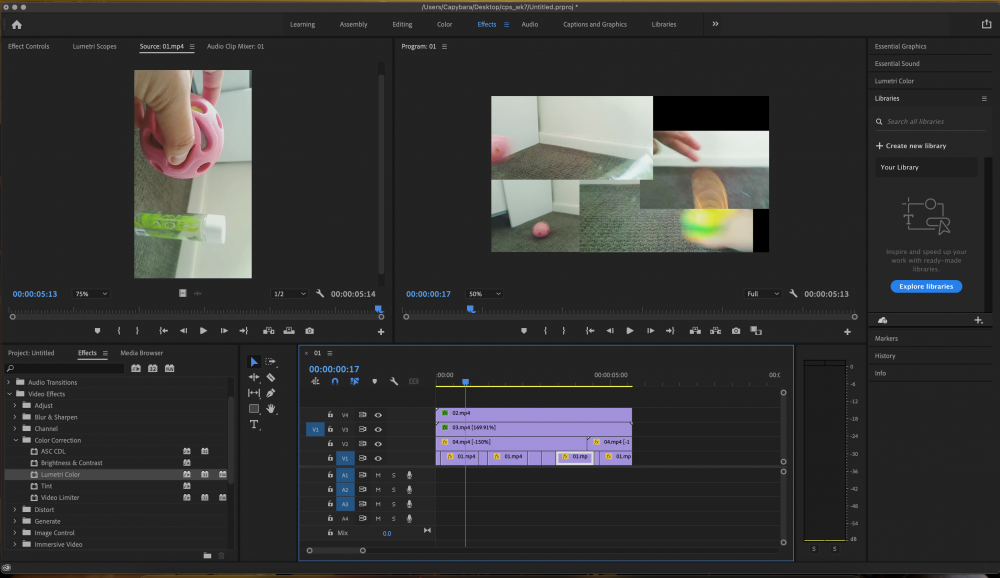1000x578 pixels.
Task: Click Overwrite button in Source monitor
Action: coord(289,330)
